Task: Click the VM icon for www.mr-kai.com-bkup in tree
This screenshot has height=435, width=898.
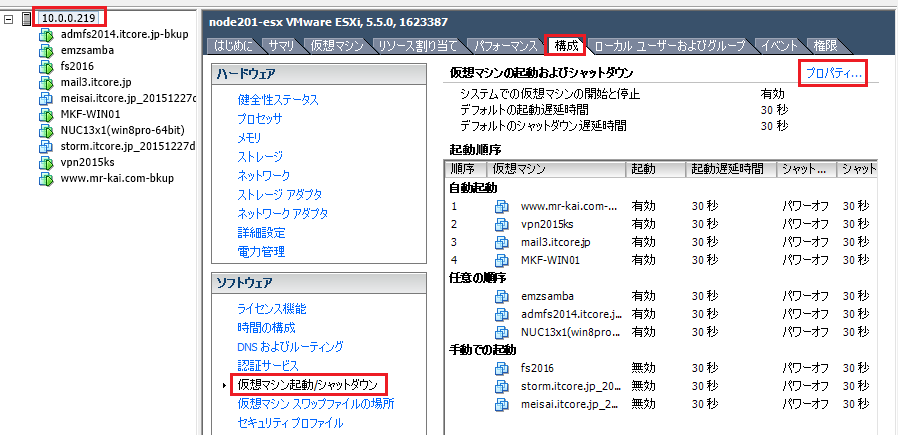Action: click(x=45, y=179)
